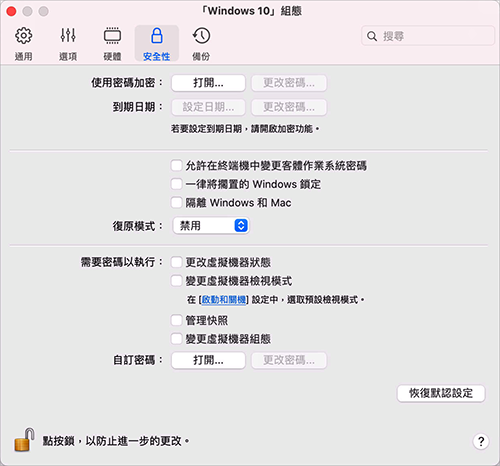
Task: Click the padlock icon to prevent changes
Action: tap(24, 440)
